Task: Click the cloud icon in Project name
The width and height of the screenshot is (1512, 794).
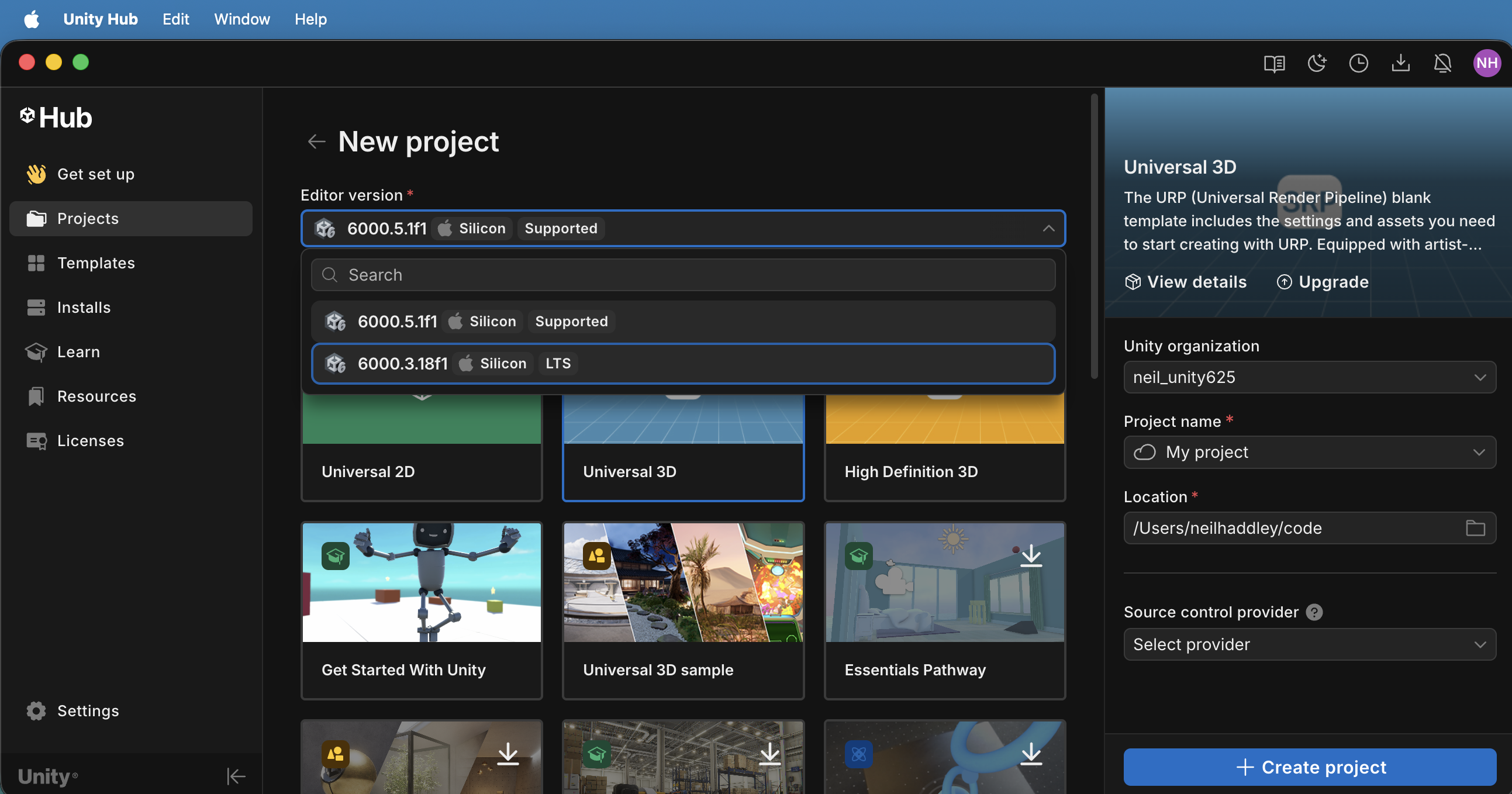Action: click(1144, 452)
